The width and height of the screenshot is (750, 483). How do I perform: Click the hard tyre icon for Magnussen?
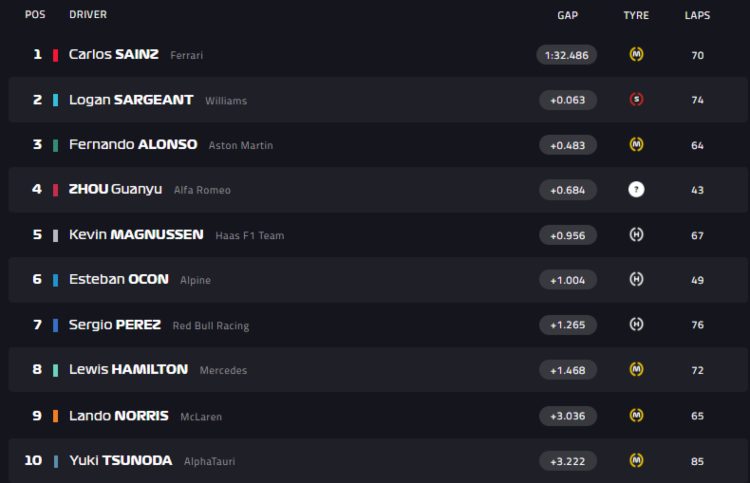click(x=636, y=235)
